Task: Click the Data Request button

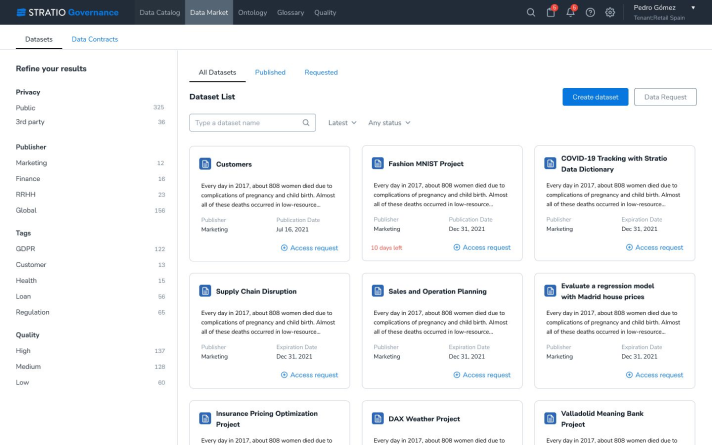Action: (x=665, y=97)
